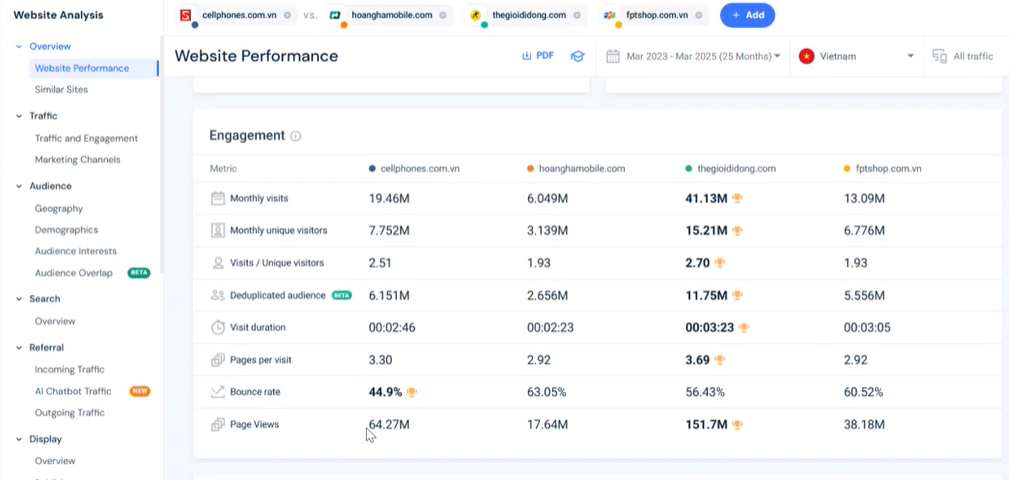The width and height of the screenshot is (1009, 480).
Task: Click the devices icon beside All traffic
Action: pos(940,57)
